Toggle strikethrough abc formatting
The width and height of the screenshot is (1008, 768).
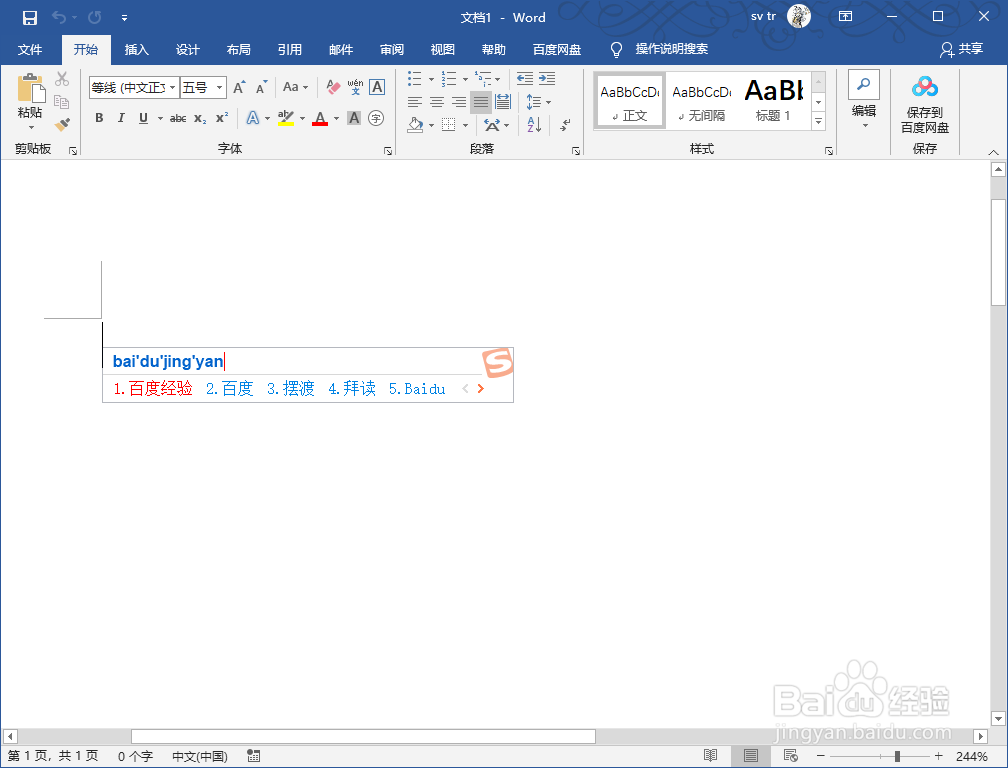[178, 118]
